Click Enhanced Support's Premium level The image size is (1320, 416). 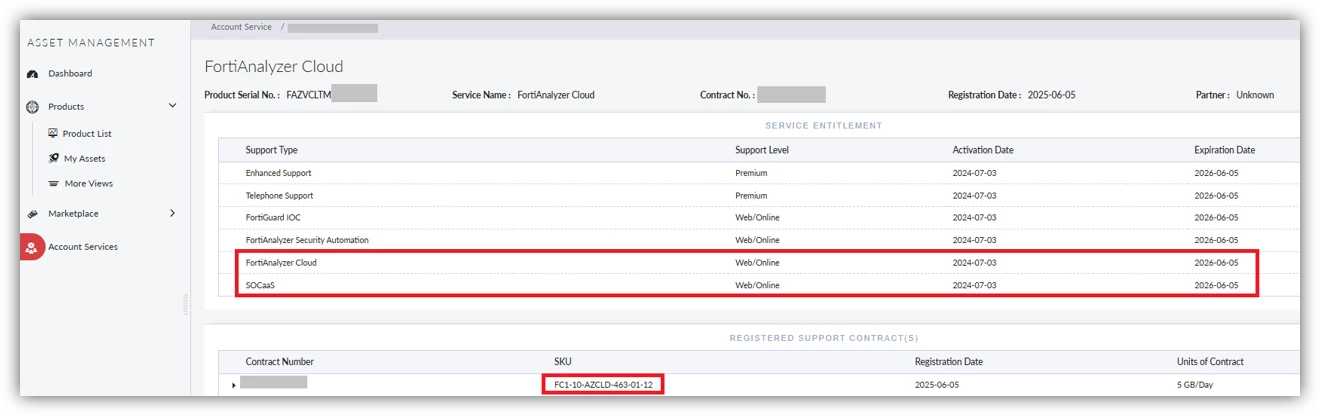click(751, 173)
